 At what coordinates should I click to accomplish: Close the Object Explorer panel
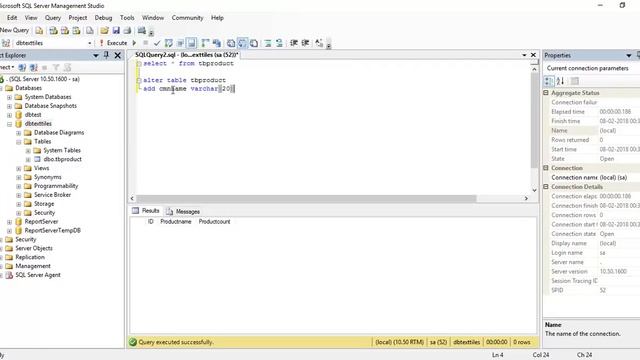118,55
